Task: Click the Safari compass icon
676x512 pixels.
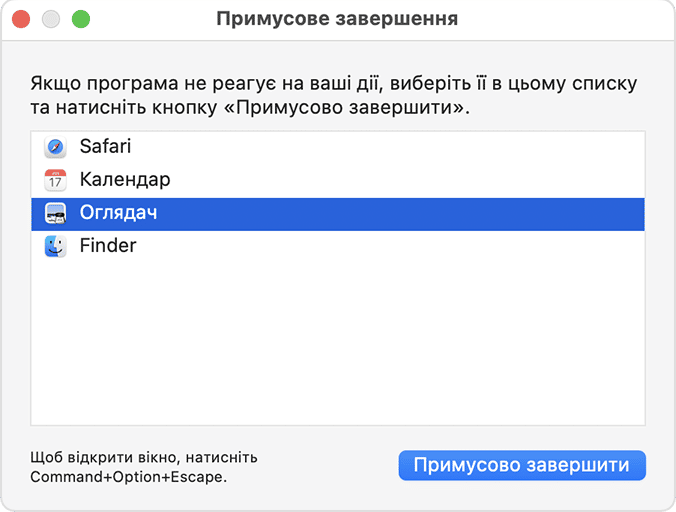Action: (55, 147)
